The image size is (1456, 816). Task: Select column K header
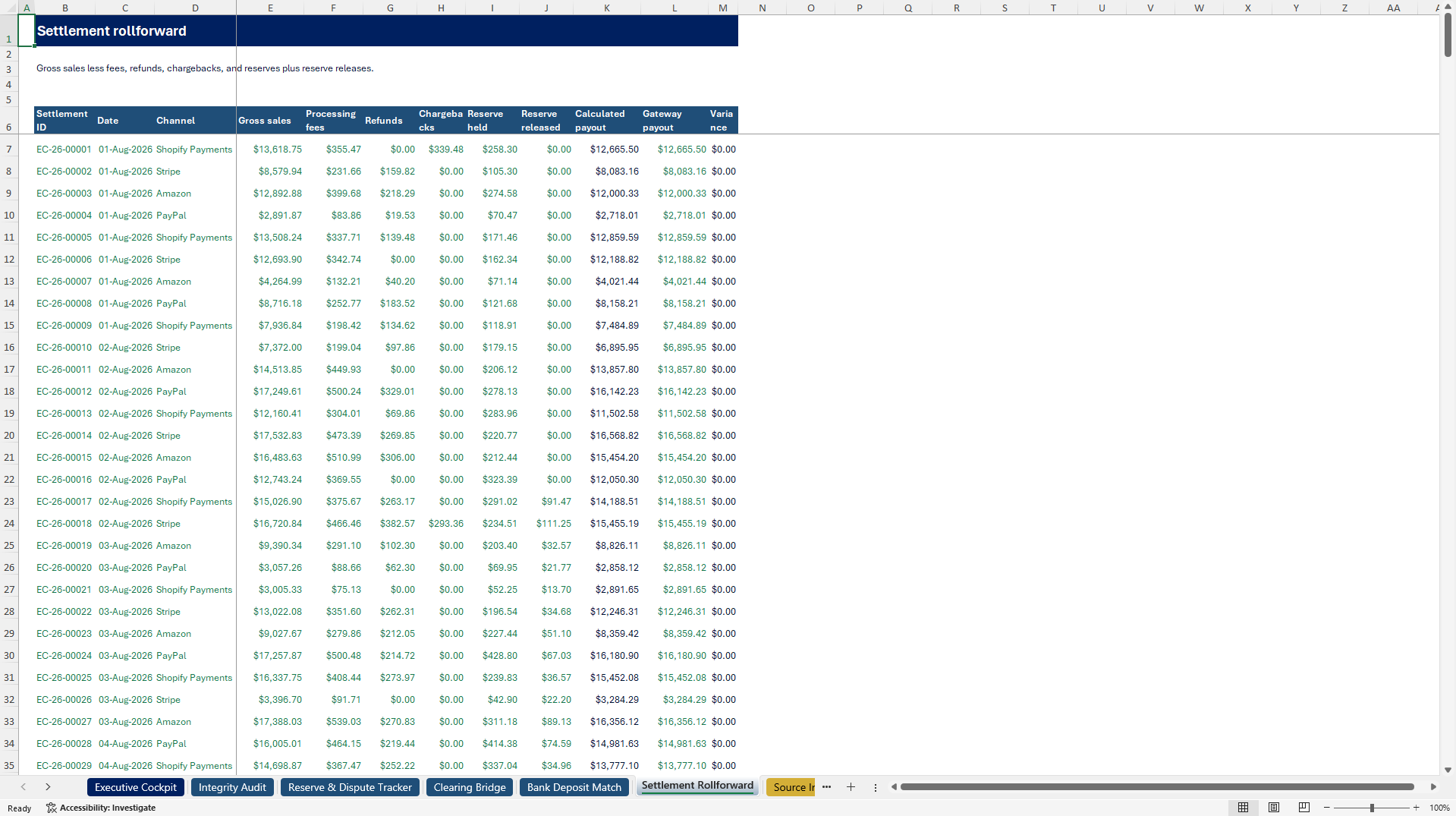click(x=607, y=8)
